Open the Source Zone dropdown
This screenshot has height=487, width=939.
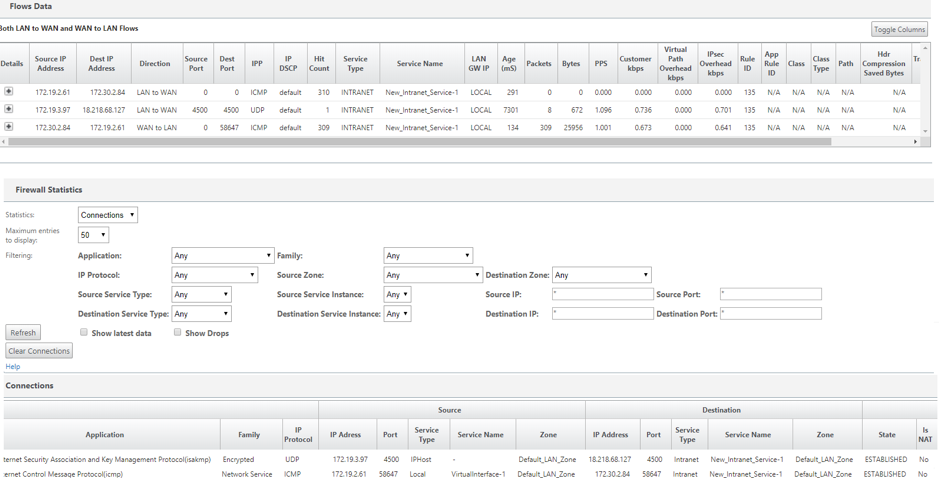(433, 275)
